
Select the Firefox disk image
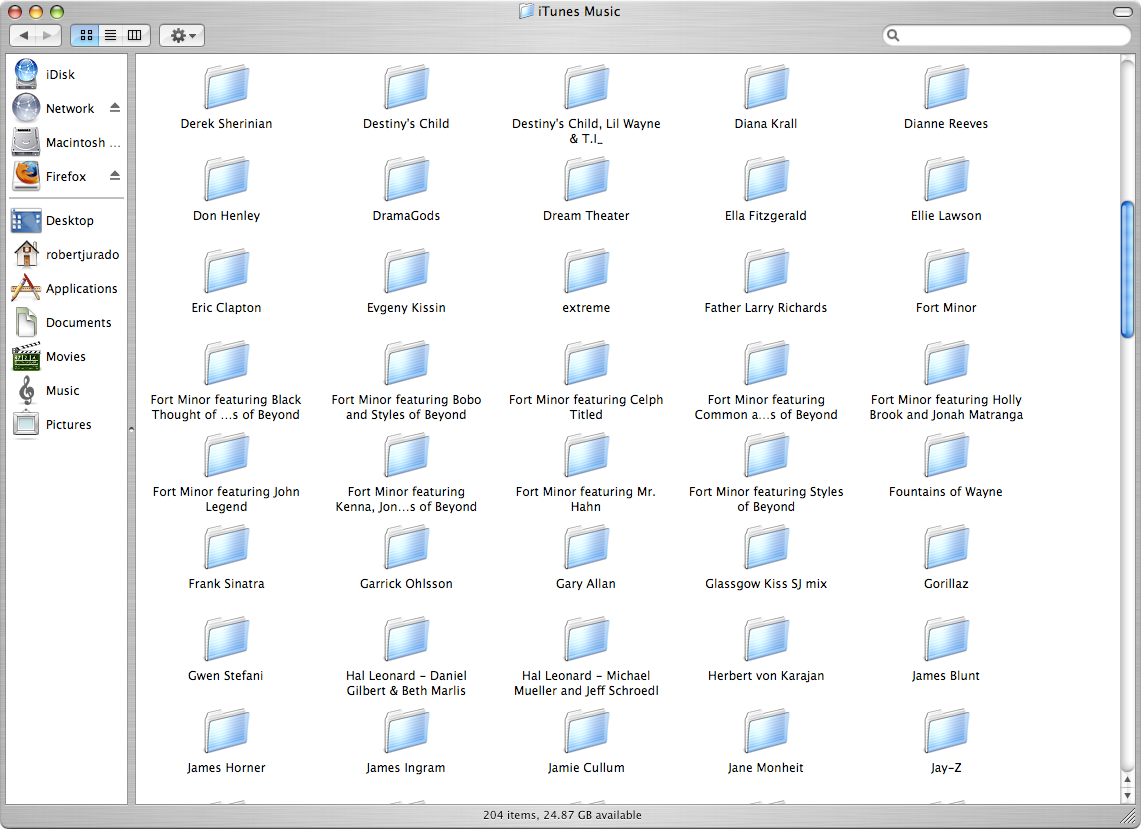click(x=49, y=177)
